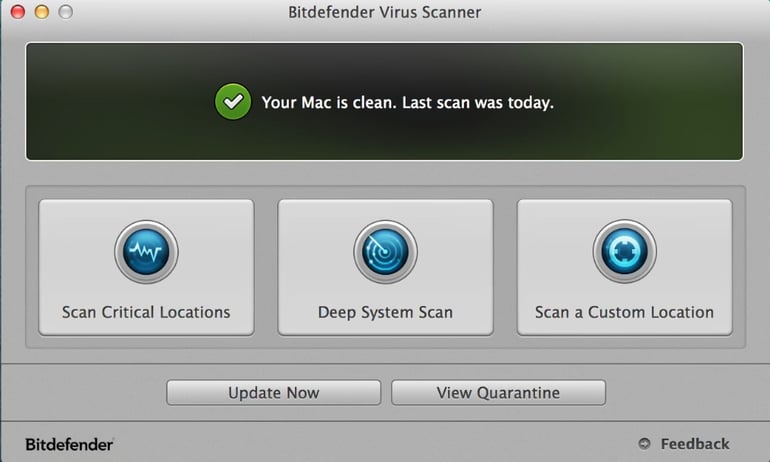This screenshot has height=462, width=770.
Task: Open the Feedback link
Action: [x=694, y=444]
